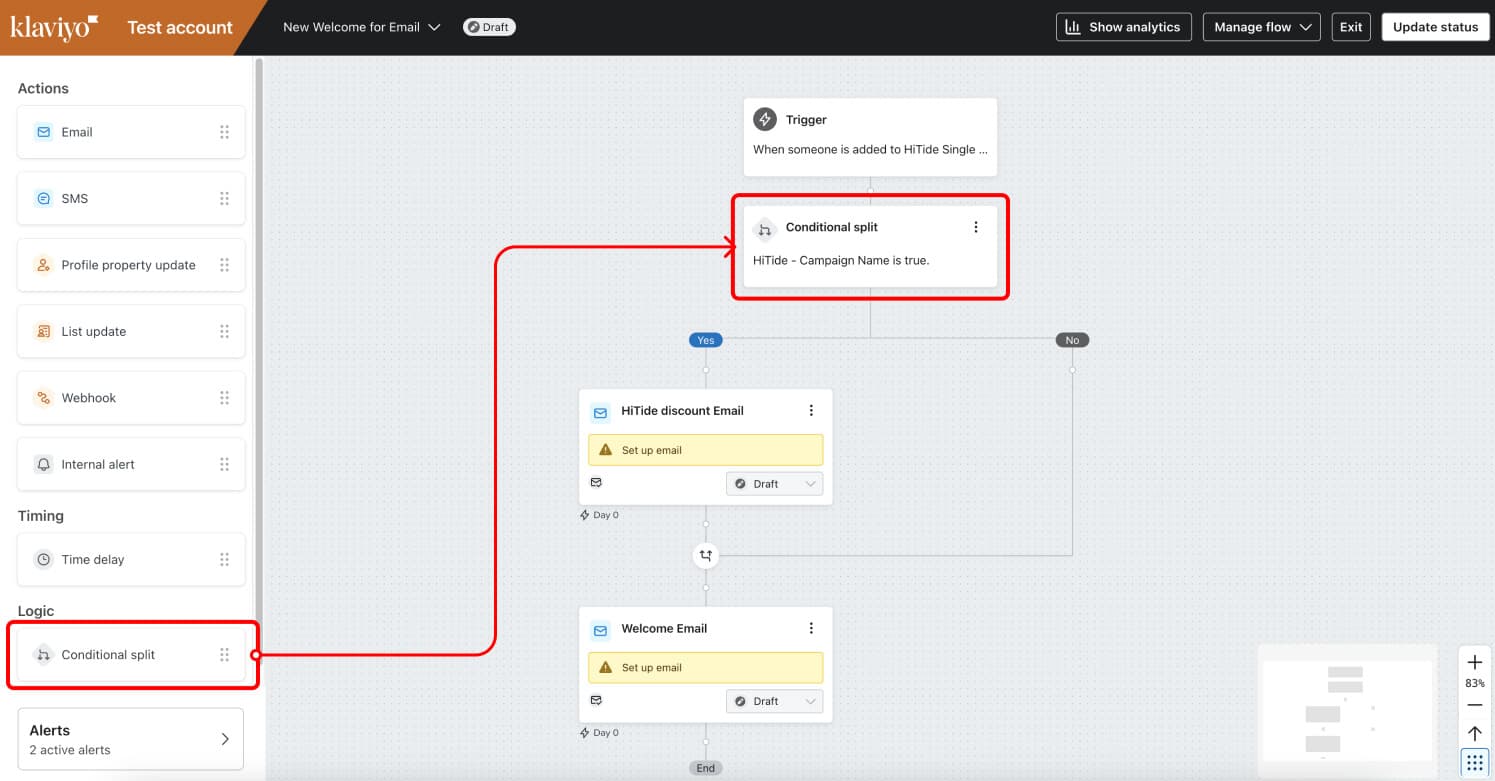This screenshot has width=1495, height=781.
Task: Click the Update status button
Action: 1434,27
